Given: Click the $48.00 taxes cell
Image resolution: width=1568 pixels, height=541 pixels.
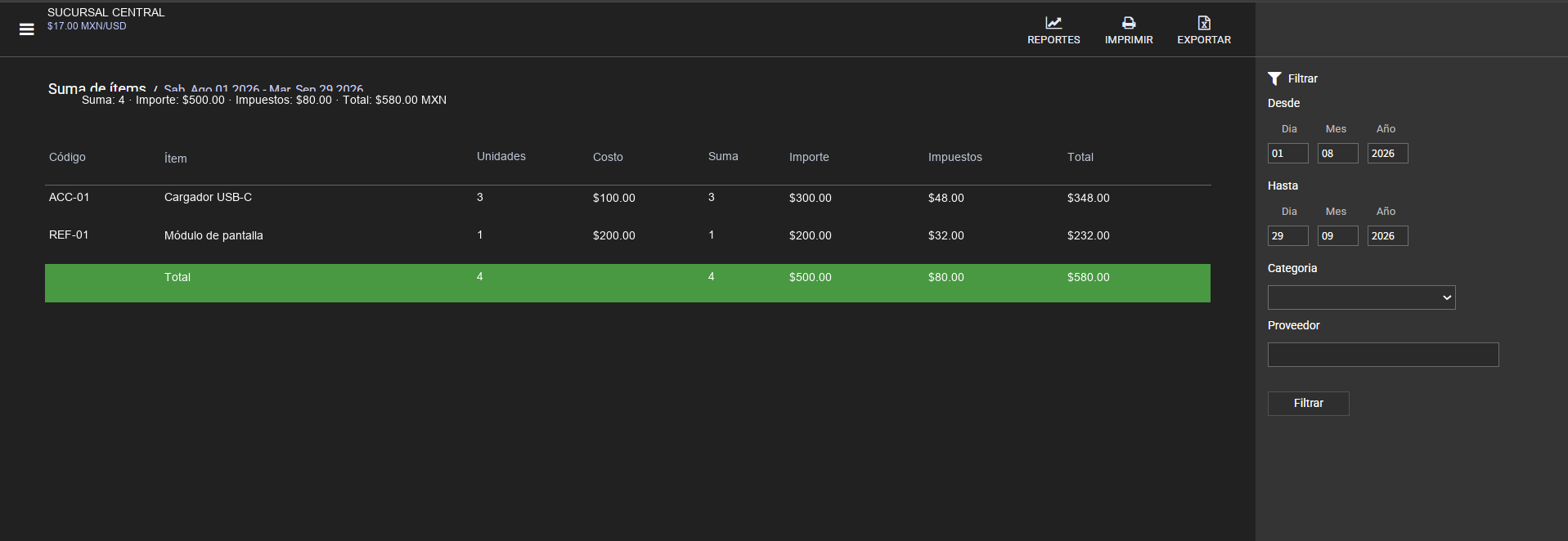Looking at the screenshot, I should (x=946, y=198).
